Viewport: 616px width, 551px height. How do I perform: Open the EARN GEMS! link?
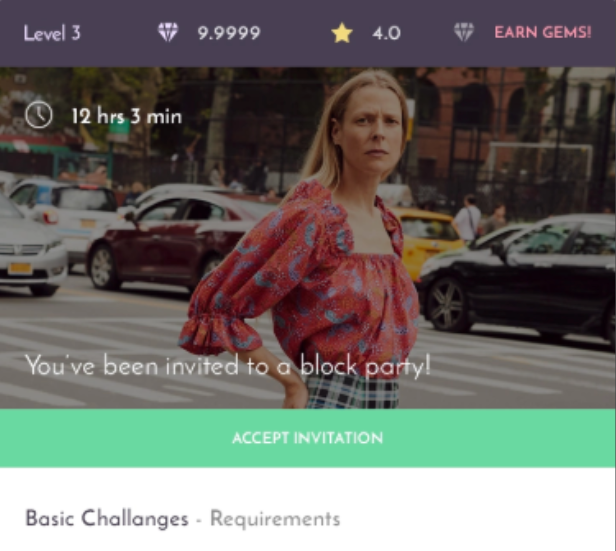click(x=543, y=32)
